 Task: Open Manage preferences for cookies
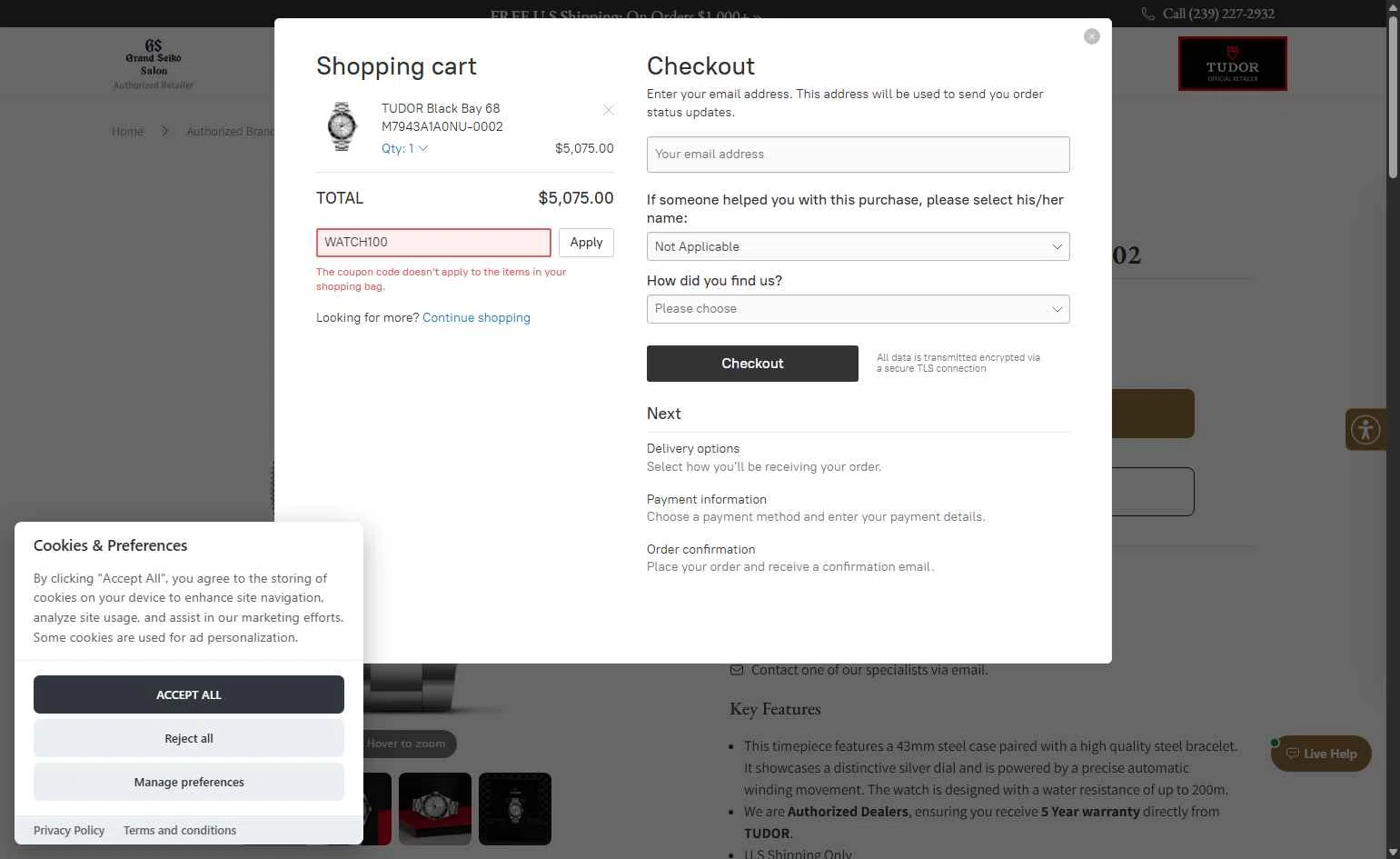tap(189, 782)
